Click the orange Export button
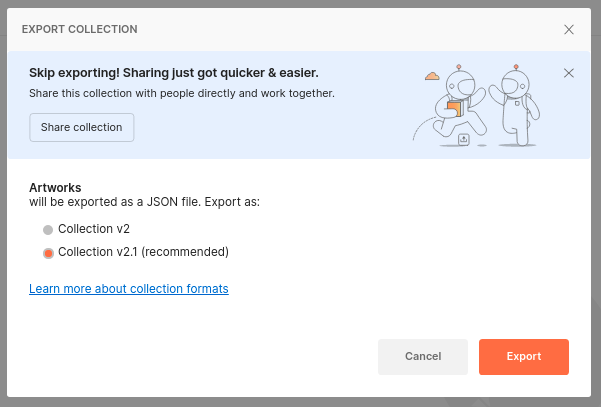Viewport: 601px width, 407px height. [x=524, y=356]
